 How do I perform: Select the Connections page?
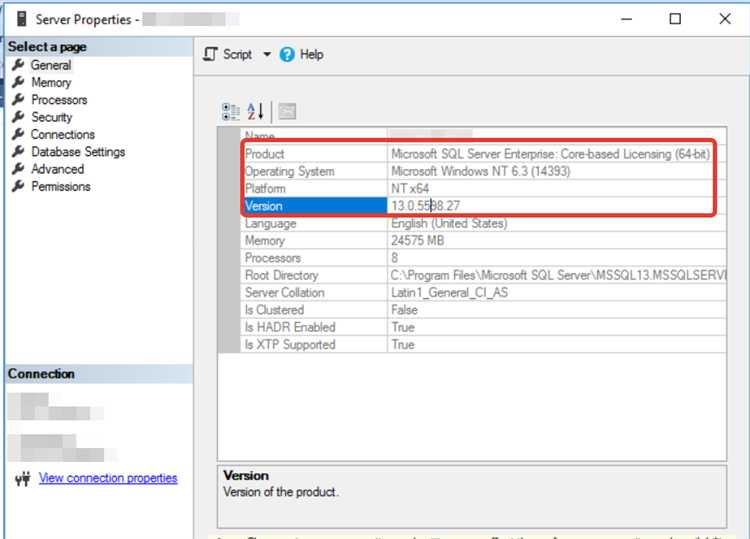click(62, 134)
